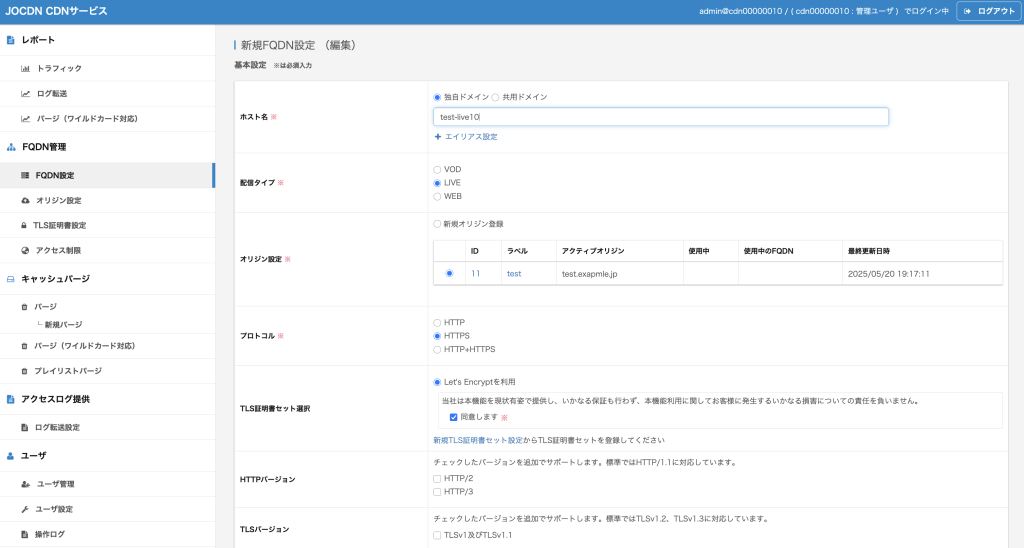Click the user management people icon
Image resolution: width=1024 pixels, height=548 pixels.
tap(25, 484)
